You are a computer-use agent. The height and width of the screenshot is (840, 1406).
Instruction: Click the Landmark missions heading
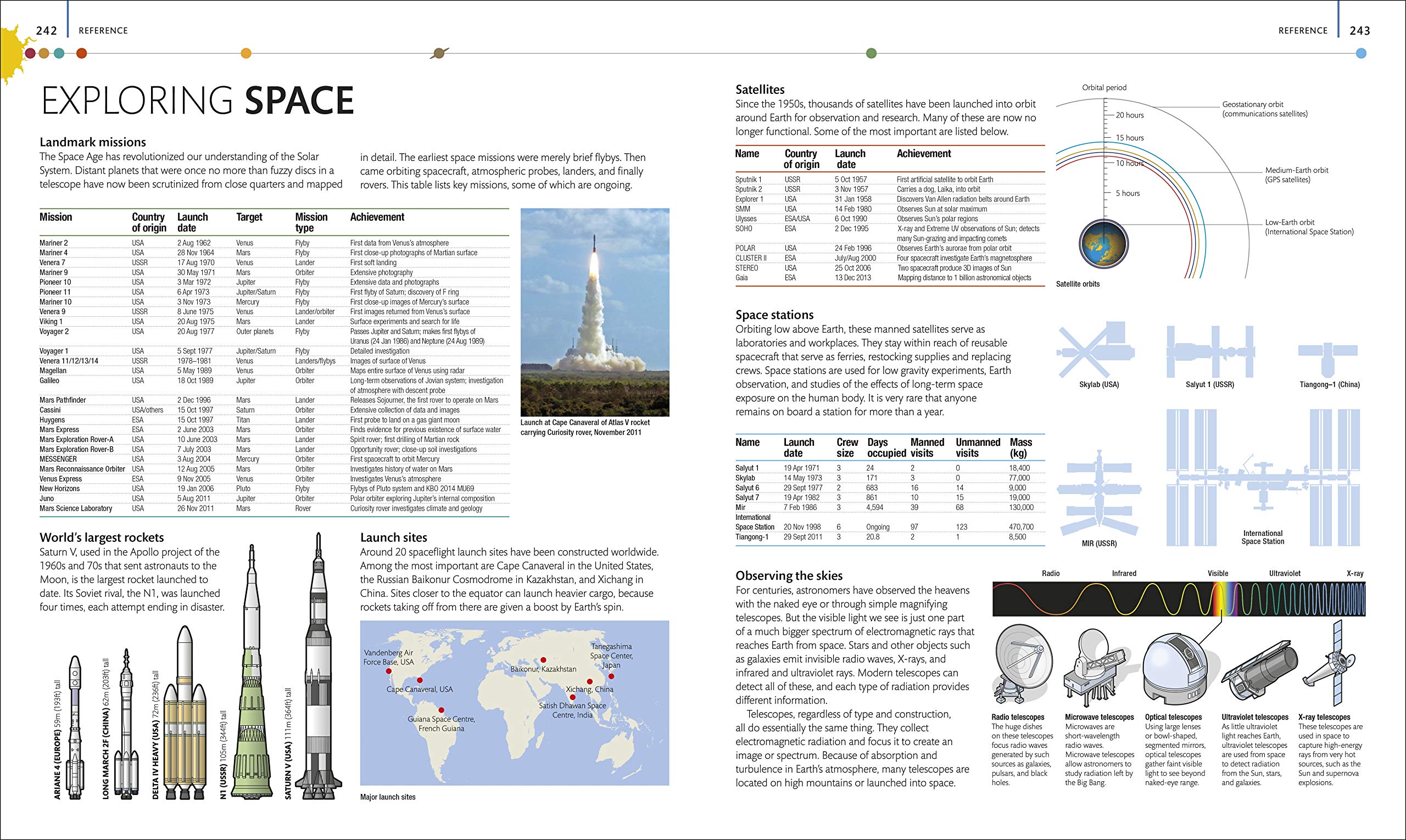pos(93,142)
